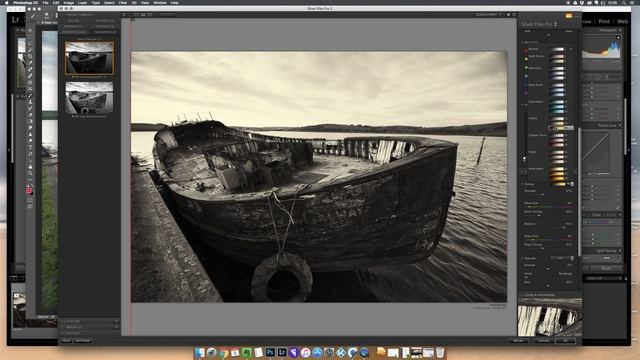Screen dimensions: 640x360
Task: Open iTunes from the Dock
Action: point(305,352)
